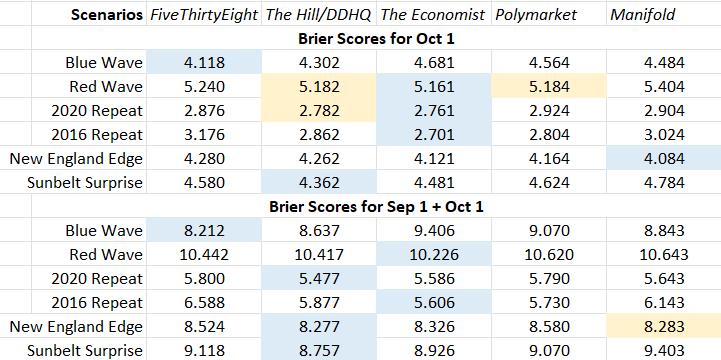Click the blue-highlighted cell with value 4.118
Image resolution: width=721 pixels, height=360 pixels.
(204, 62)
